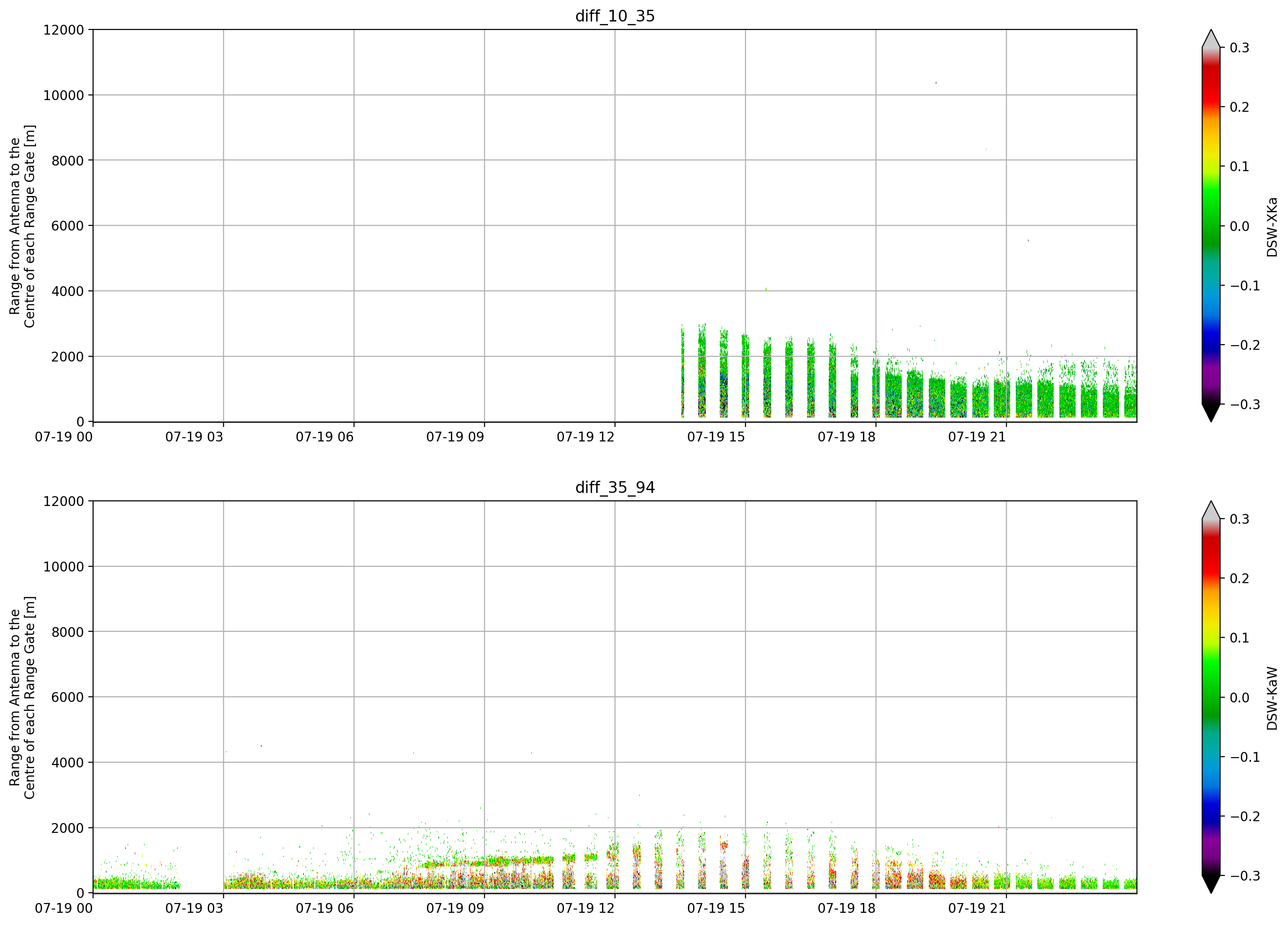Click '07-19 21' x-tick under diff_10_35
Screen dimensions: 1288x925
point(977,437)
